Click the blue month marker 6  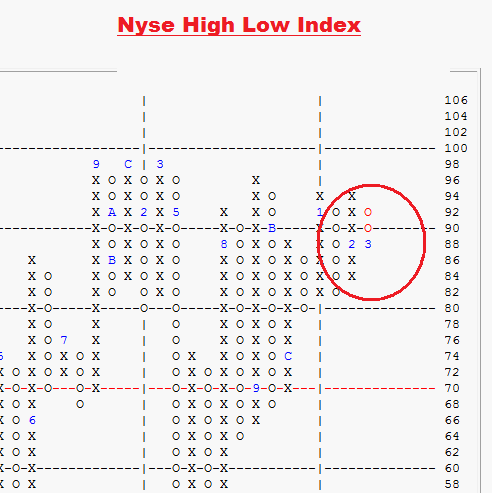[32, 420]
